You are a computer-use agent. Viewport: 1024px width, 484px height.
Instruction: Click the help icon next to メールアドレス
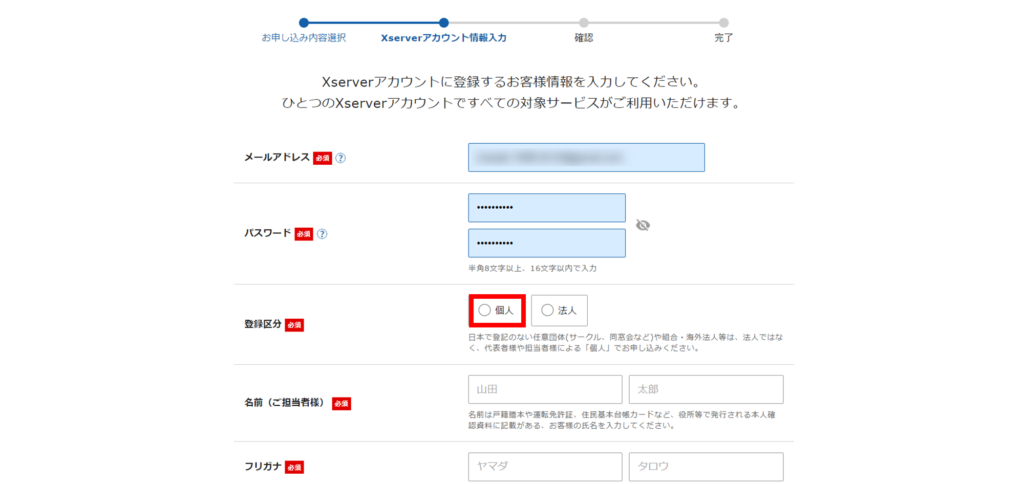coord(340,158)
